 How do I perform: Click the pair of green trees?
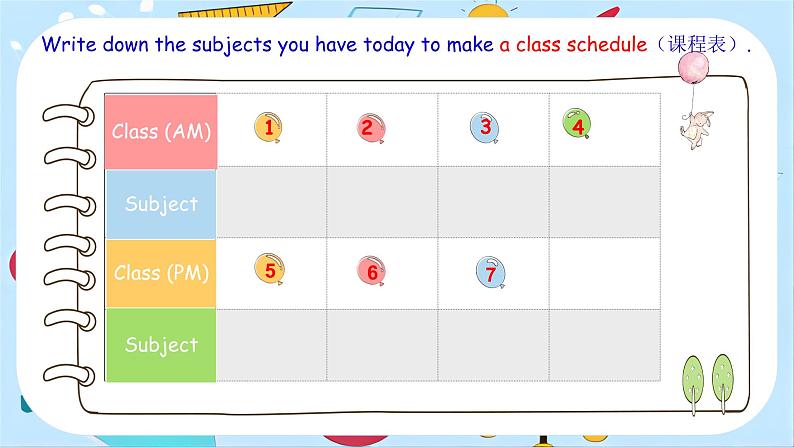708,383
